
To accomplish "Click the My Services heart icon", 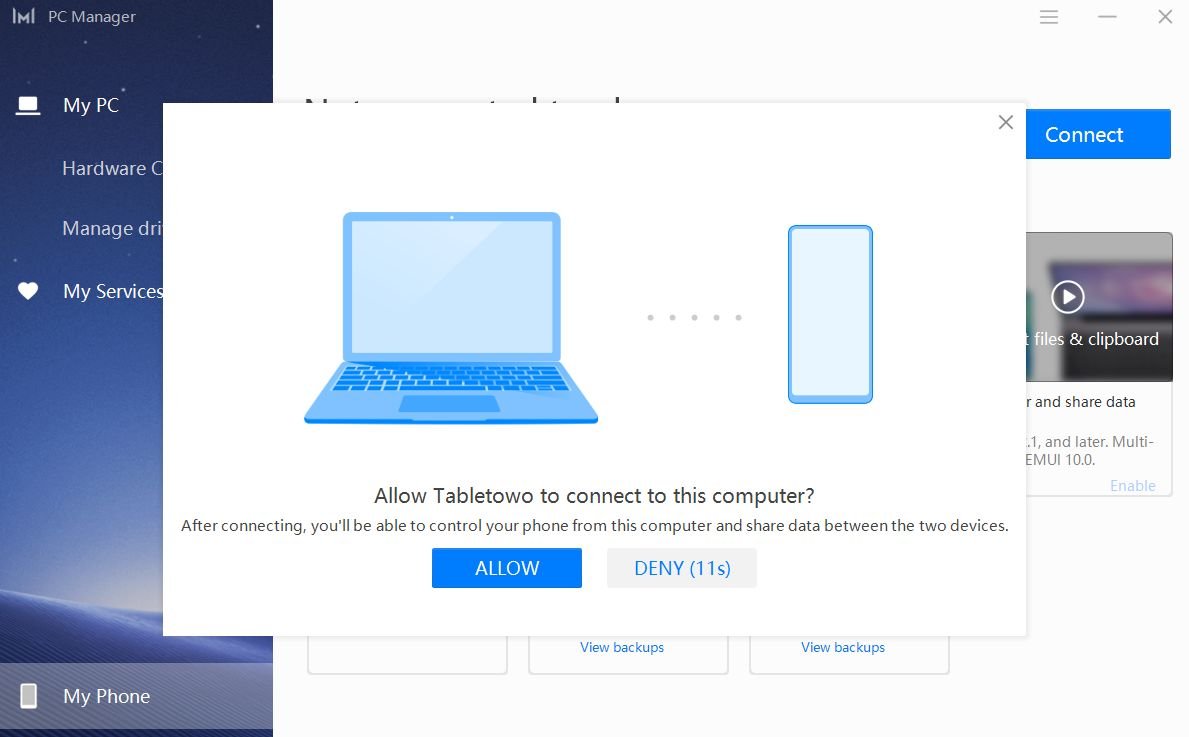I will (x=28, y=290).
